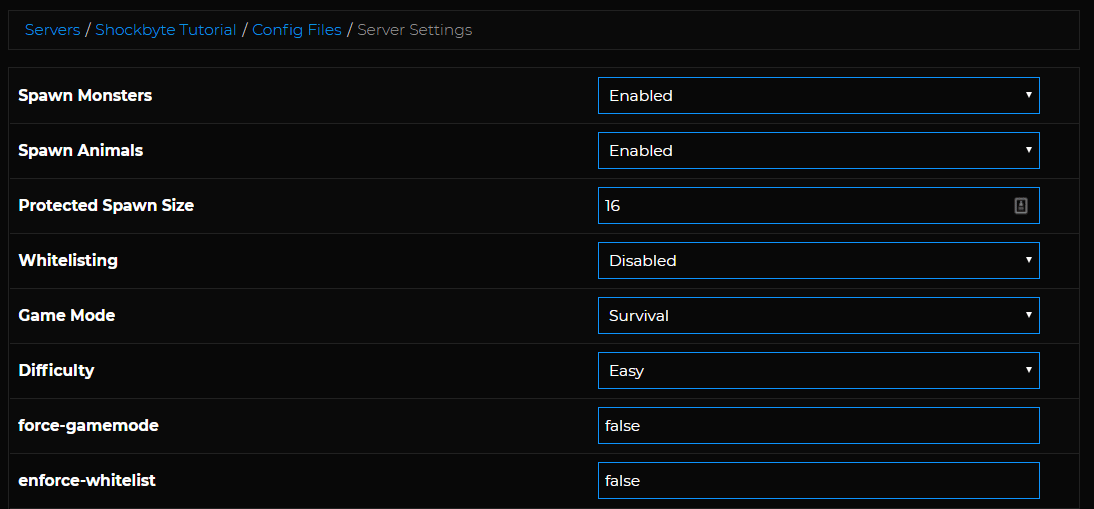Image resolution: width=1094 pixels, height=509 pixels.
Task: Change the Game Mode dropdown from Survival
Action: pyautogui.click(x=818, y=316)
